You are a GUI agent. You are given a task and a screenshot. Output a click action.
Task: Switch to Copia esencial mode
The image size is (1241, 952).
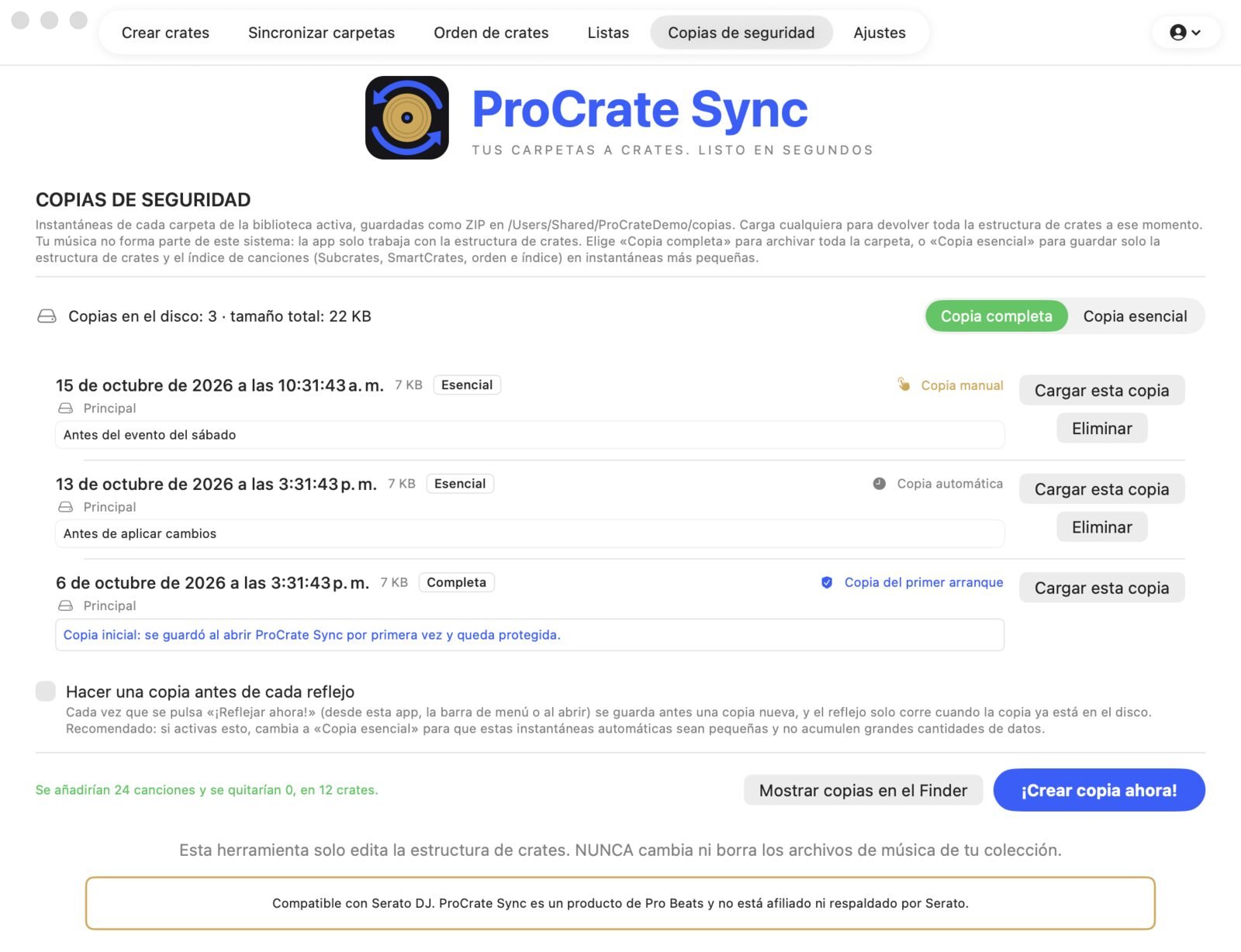pyautogui.click(x=1135, y=316)
